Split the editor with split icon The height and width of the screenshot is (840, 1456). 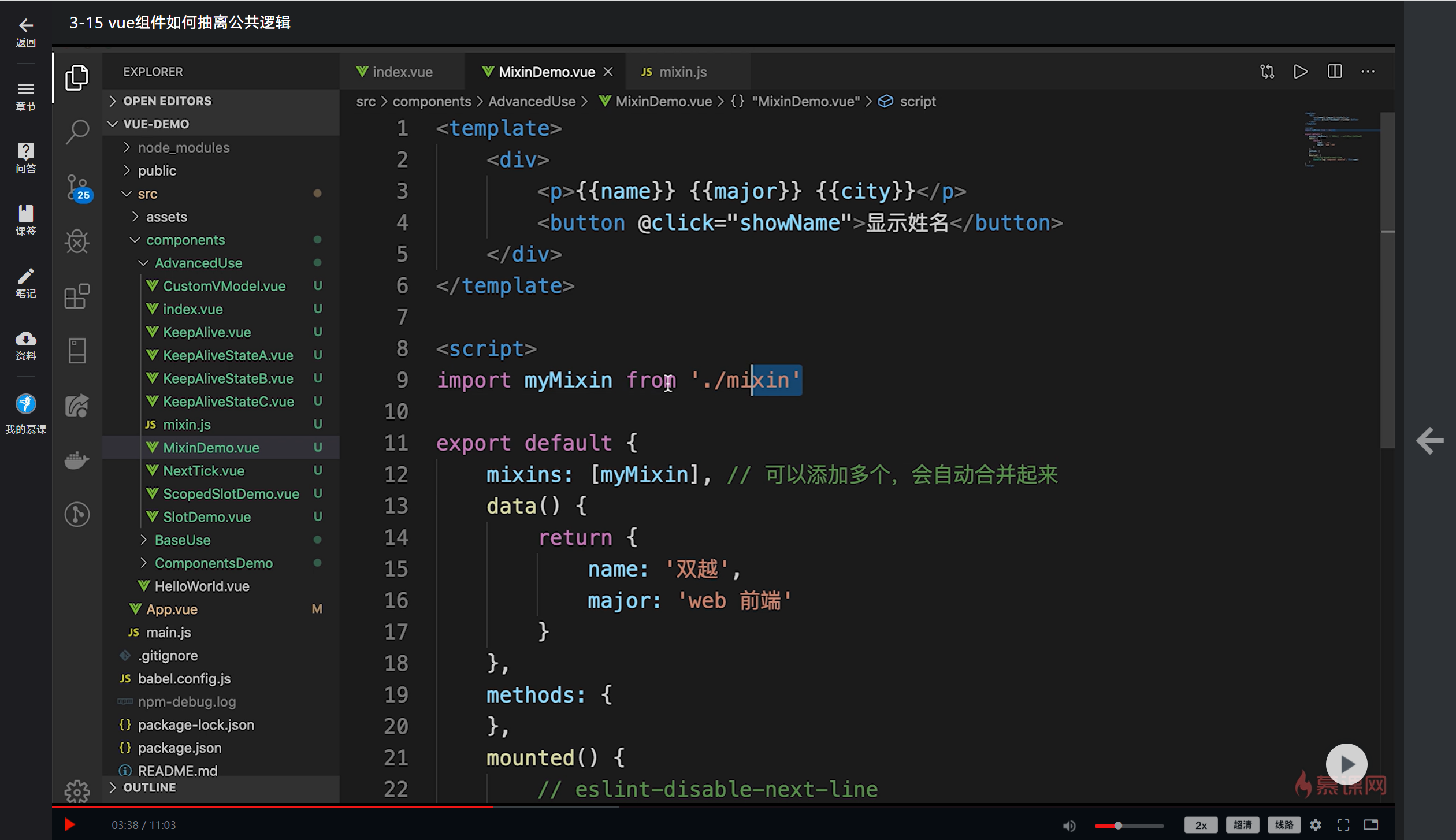1335,72
